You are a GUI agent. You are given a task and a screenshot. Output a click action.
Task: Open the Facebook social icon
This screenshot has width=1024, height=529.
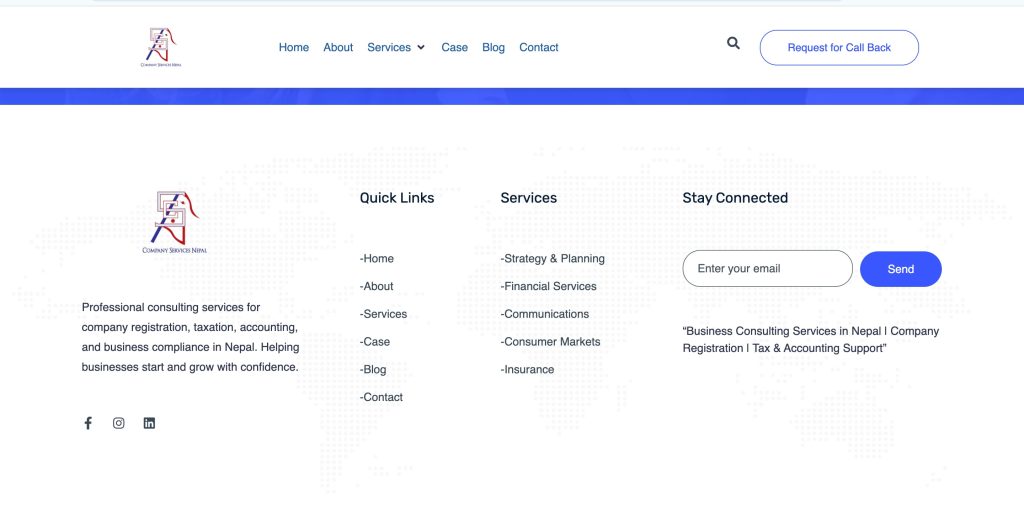(x=88, y=423)
